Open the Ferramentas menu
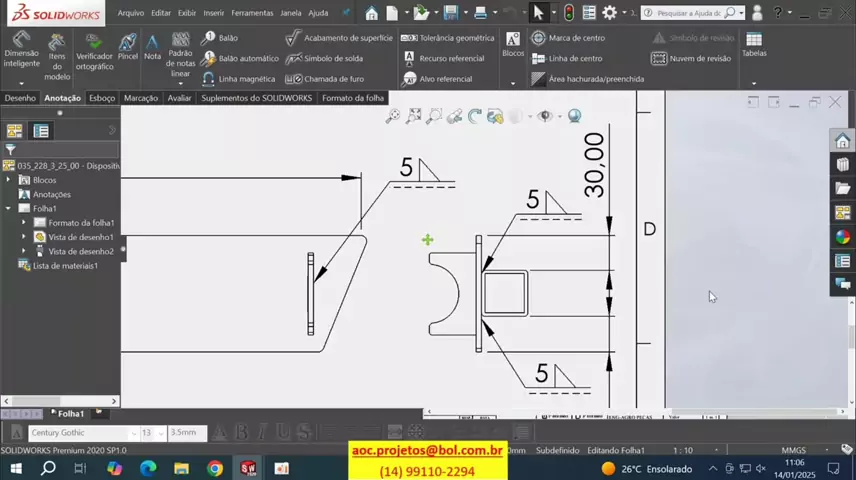This screenshot has width=856, height=480. click(x=252, y=13)
